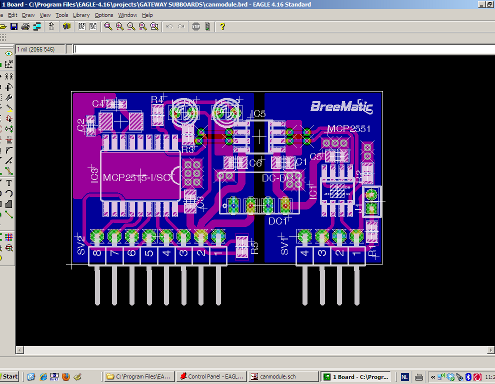This screenshot has height=384, width=495.
Task: Select the Polygon drawing tool
Action: (x=9, y=204)
